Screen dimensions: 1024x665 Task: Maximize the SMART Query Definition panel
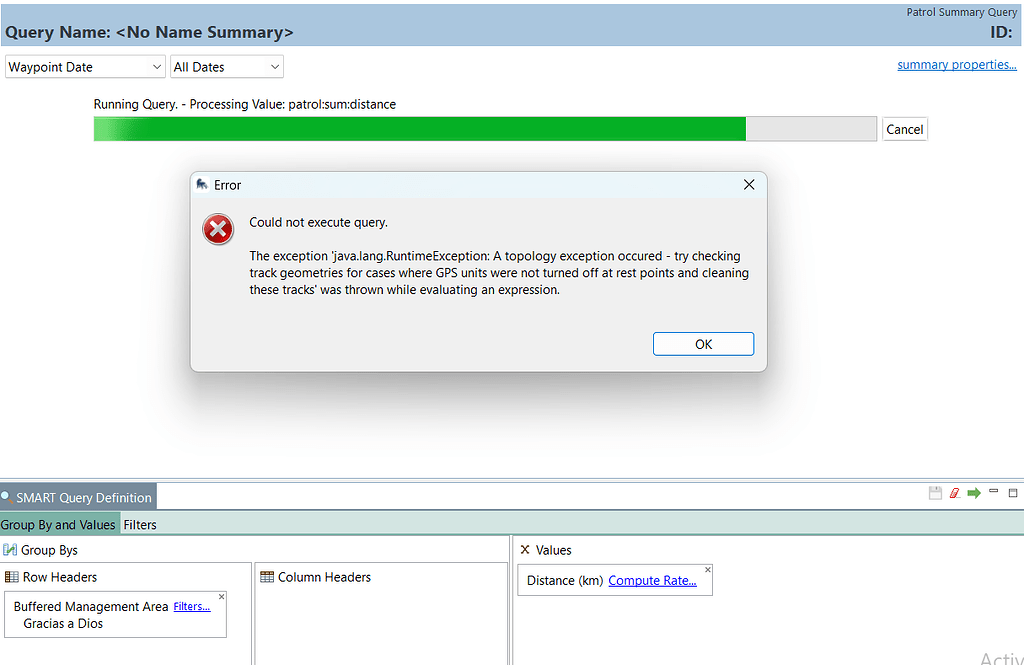point(1011,491)
